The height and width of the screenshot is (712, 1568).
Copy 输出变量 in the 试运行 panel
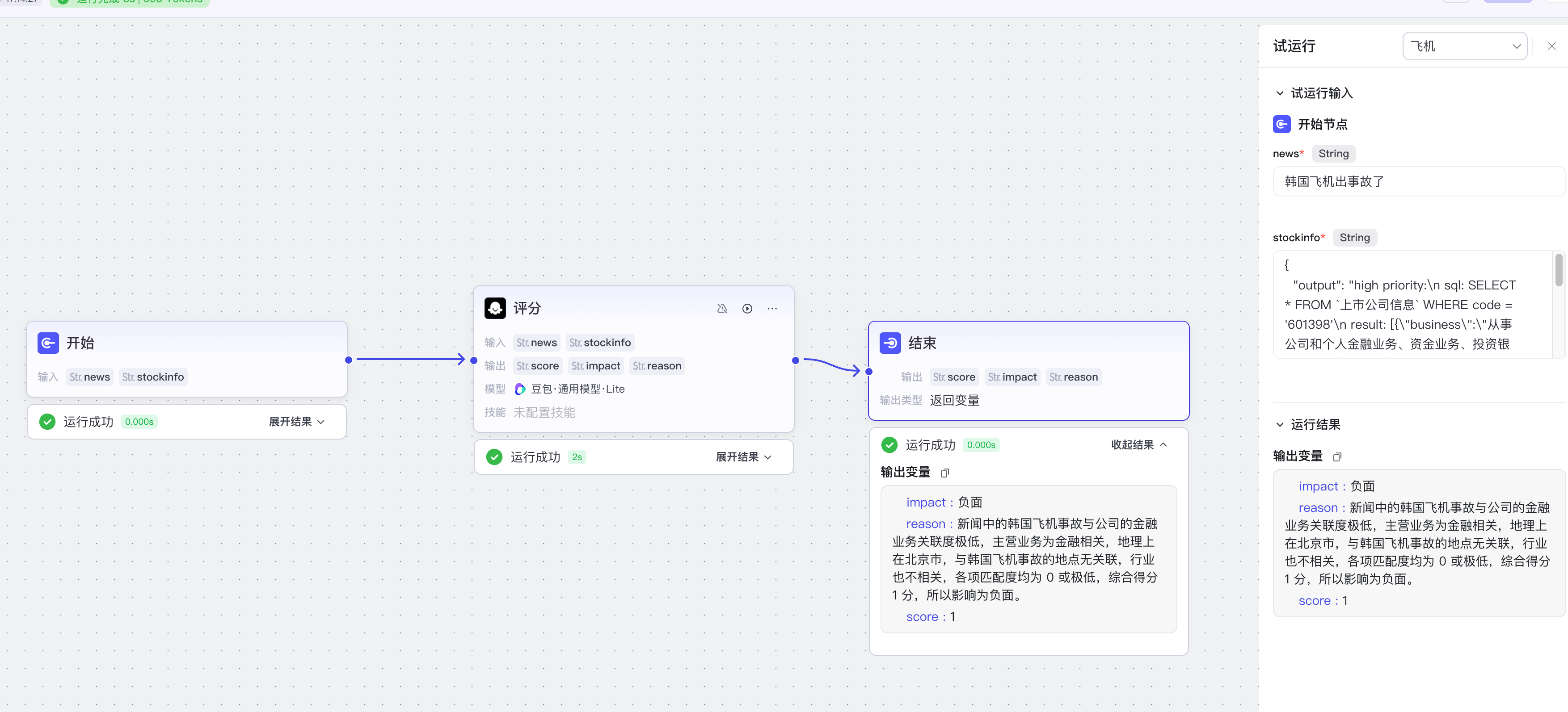pyautogui.click(x=1337, y=457)
